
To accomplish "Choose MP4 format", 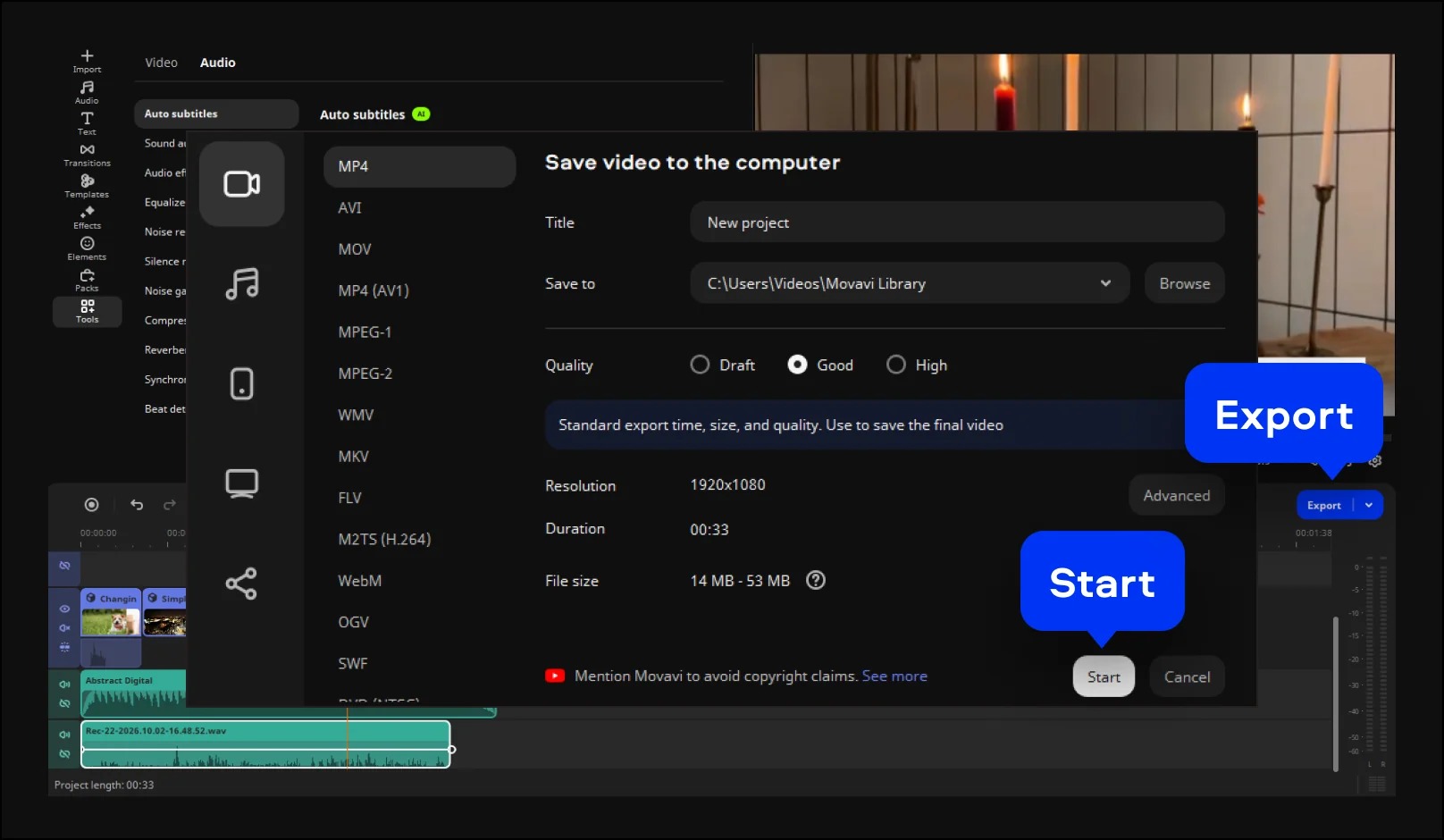I will pos(419,166).
